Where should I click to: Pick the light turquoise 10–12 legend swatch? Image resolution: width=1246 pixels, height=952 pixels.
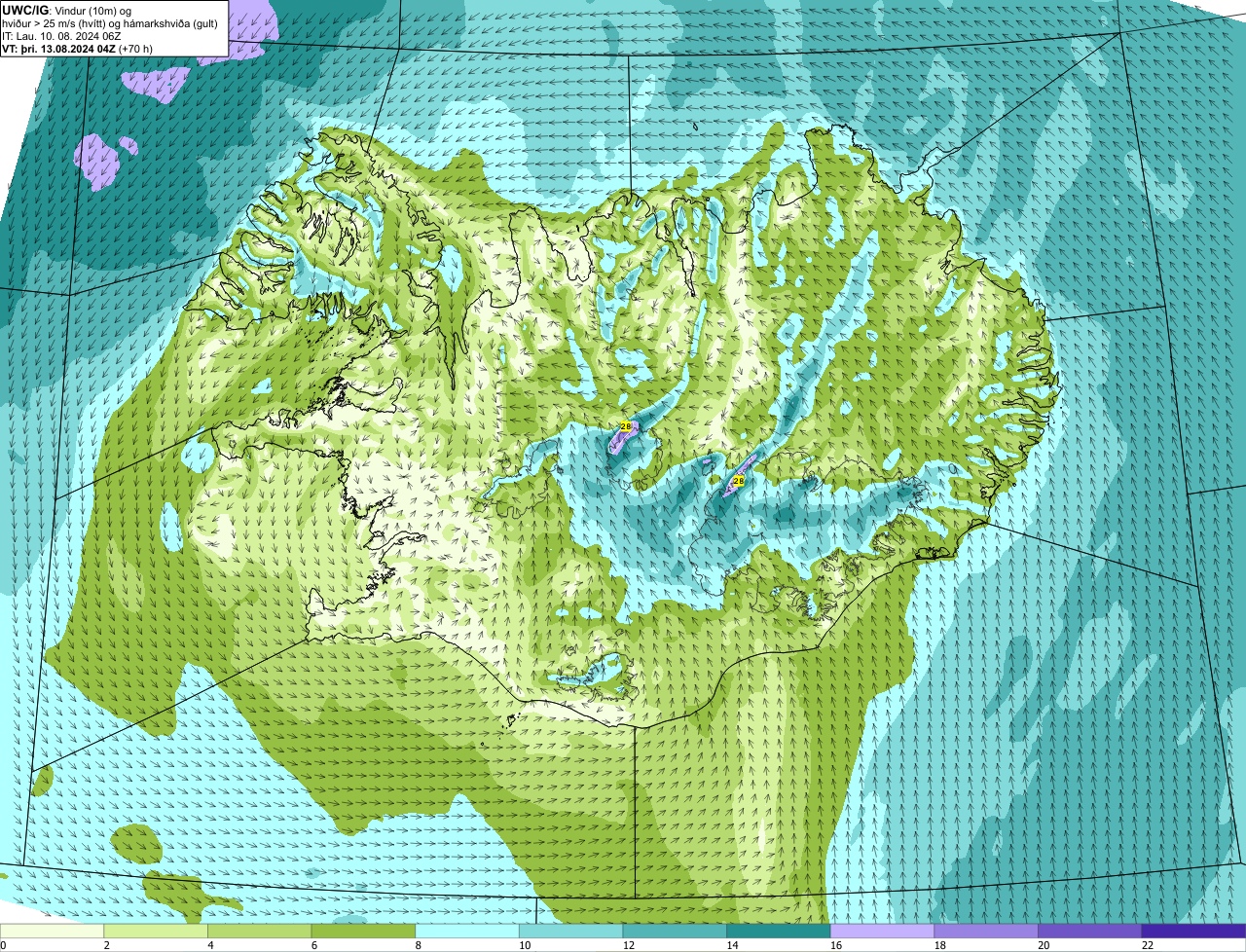(570, 931)
